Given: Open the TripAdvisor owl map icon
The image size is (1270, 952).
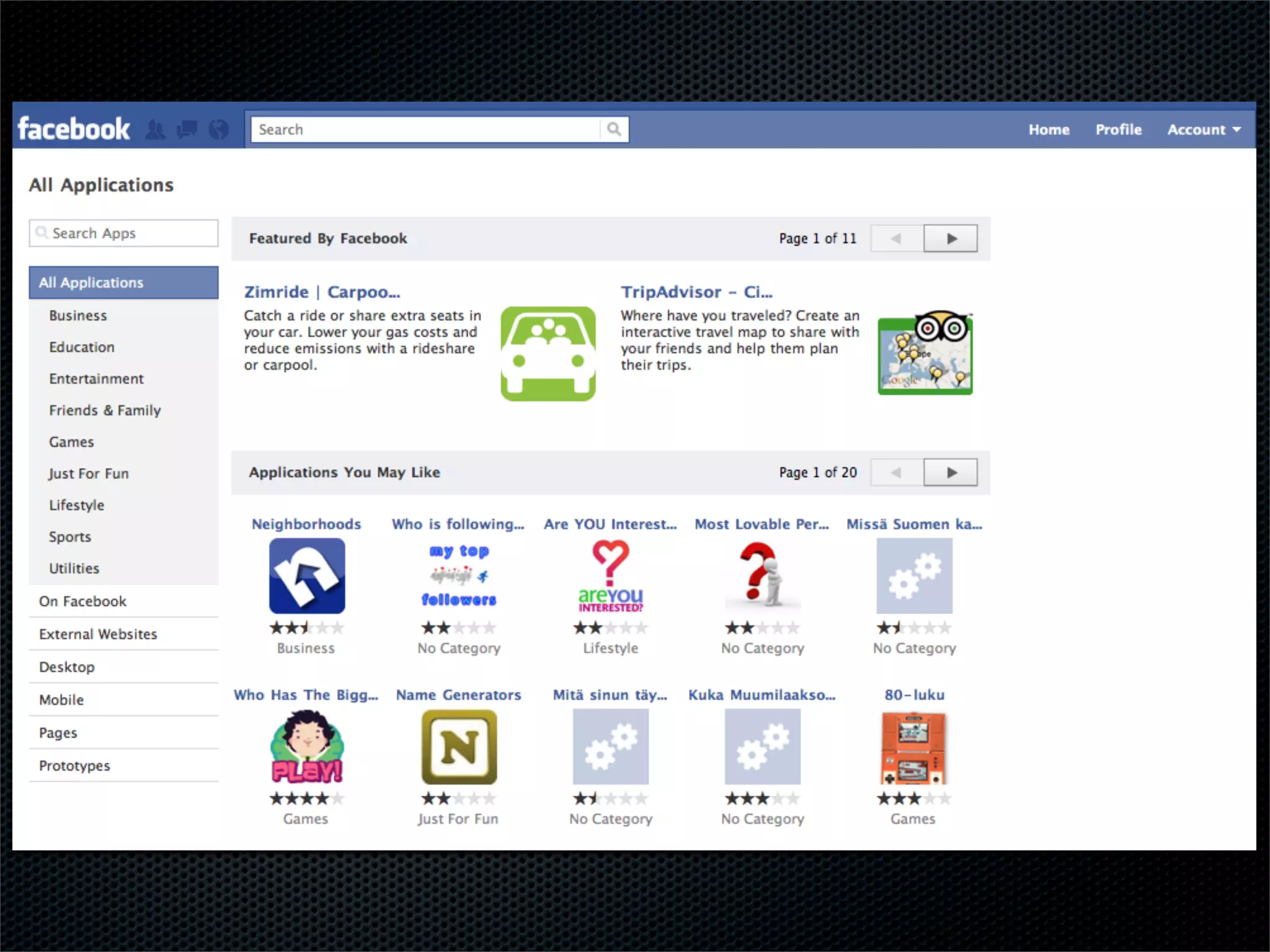Looking at the screenshot, I should coord(925,353).
